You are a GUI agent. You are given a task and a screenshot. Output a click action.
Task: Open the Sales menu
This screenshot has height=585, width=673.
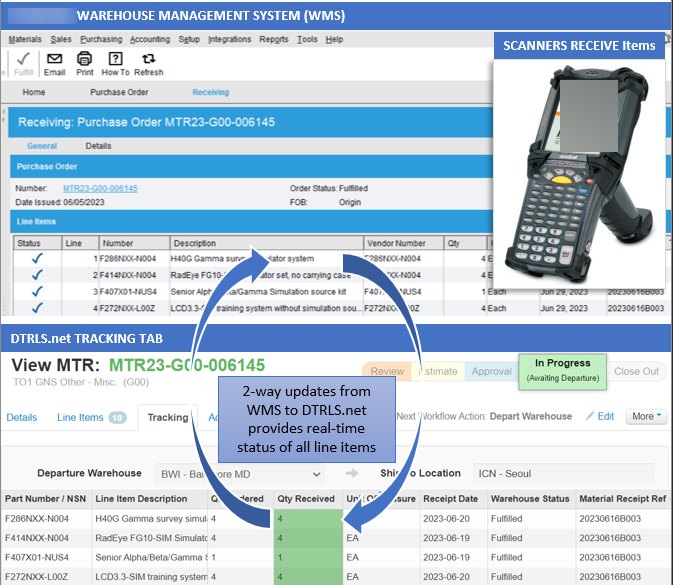(61, 39)
